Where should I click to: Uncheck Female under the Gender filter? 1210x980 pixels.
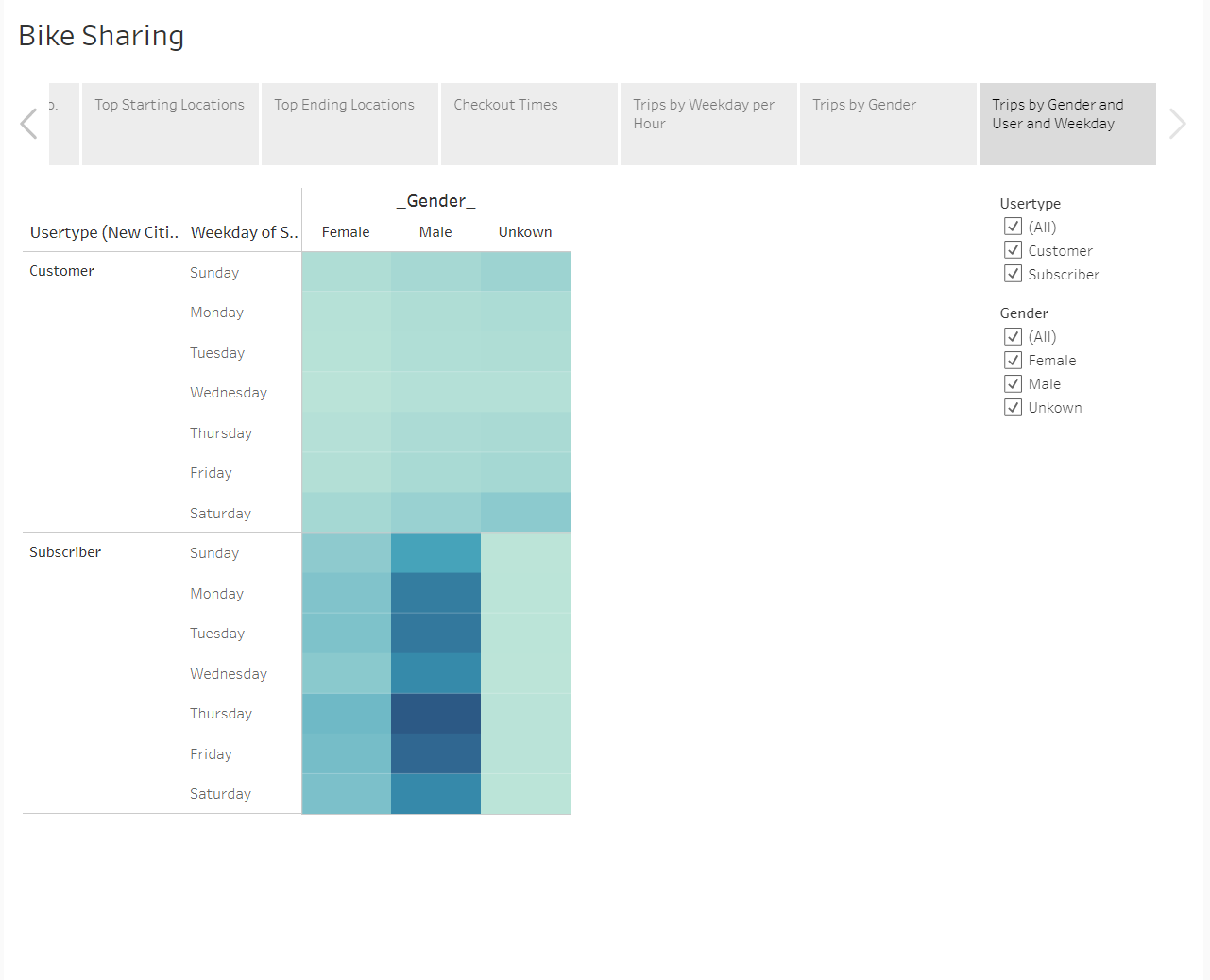(x=1013, y=360)
